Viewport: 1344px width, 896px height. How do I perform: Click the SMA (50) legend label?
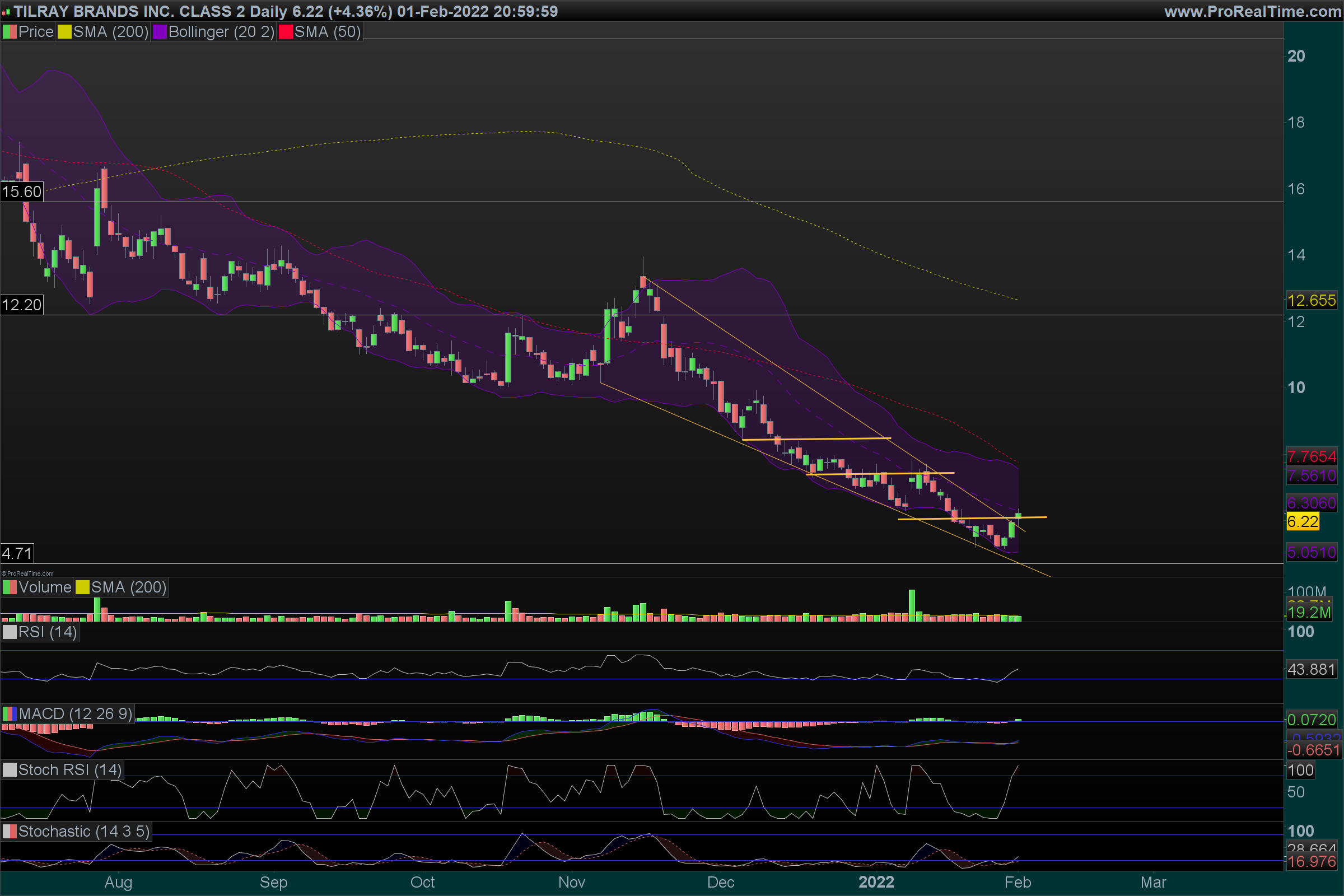[328, 32]
